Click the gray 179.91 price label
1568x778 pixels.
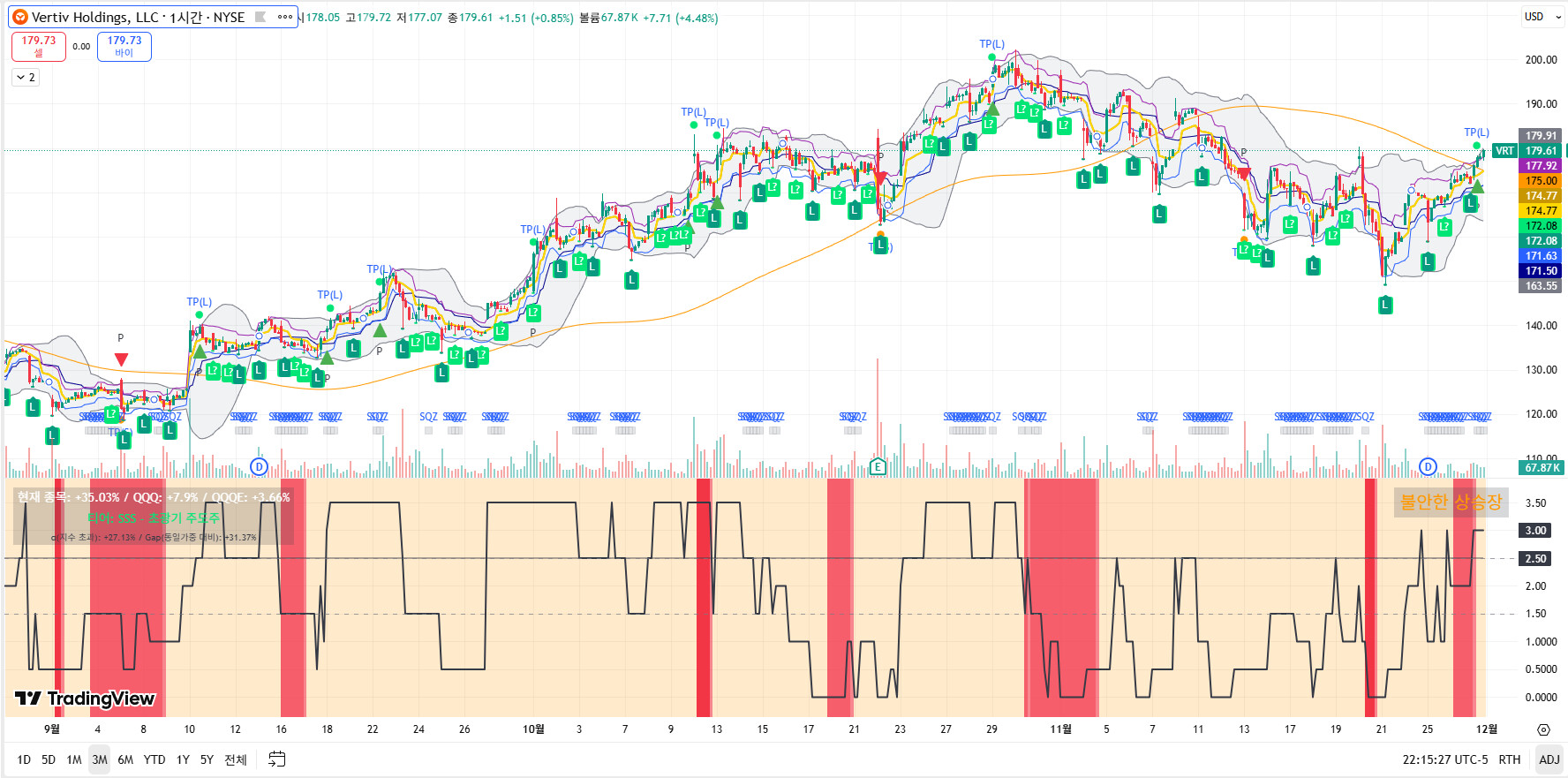1542,136
